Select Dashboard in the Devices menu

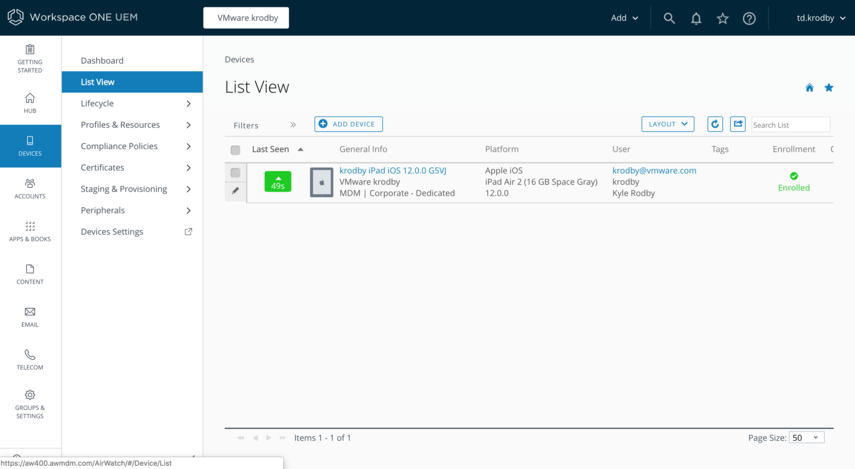pos(102,61)
